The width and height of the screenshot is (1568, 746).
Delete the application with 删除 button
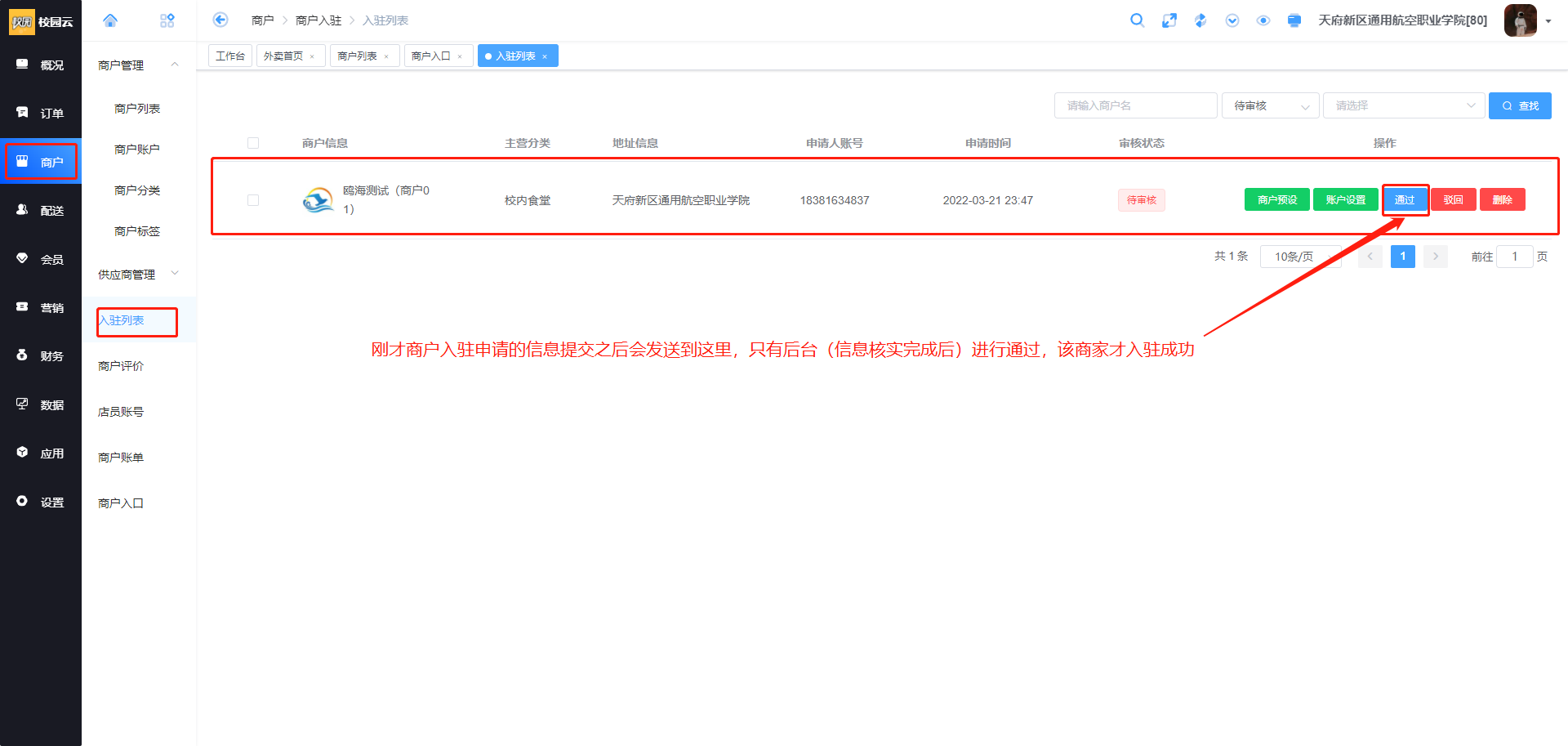(1503, 199)
